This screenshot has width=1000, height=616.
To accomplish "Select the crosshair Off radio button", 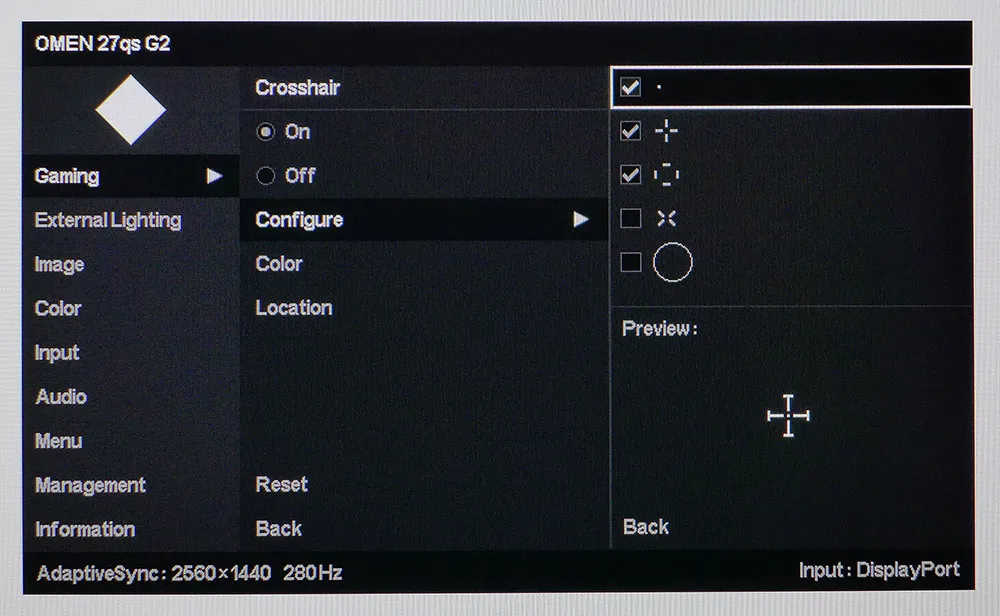I will 266,175.
